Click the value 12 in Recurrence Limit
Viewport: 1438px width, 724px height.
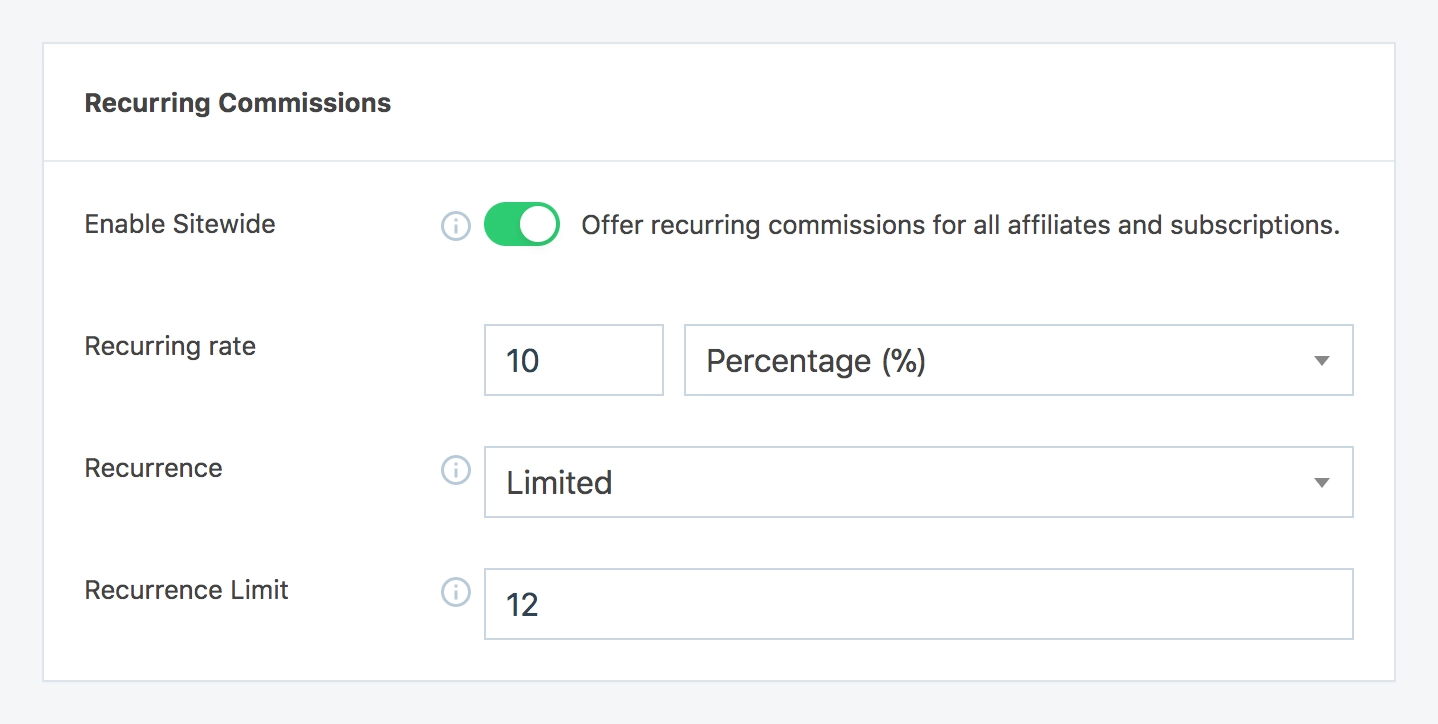(x=523, y=605)
